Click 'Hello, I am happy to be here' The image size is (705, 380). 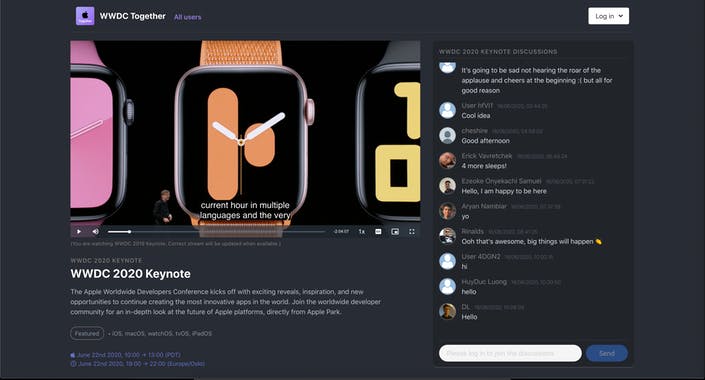tap(504, 191)
